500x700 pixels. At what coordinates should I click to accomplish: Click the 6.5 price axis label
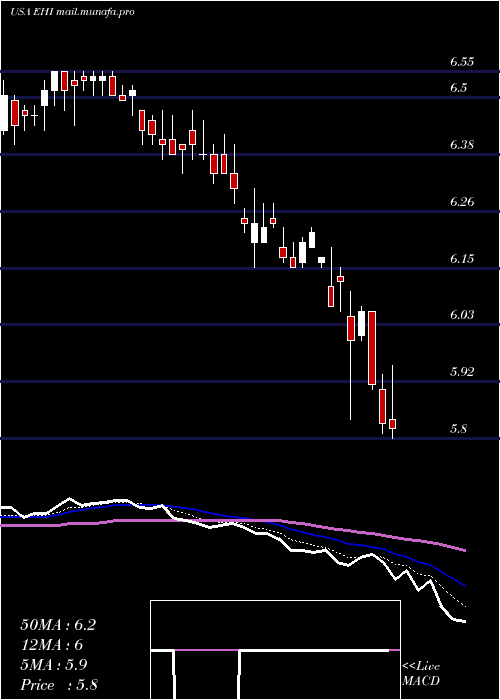pos(458,88)
